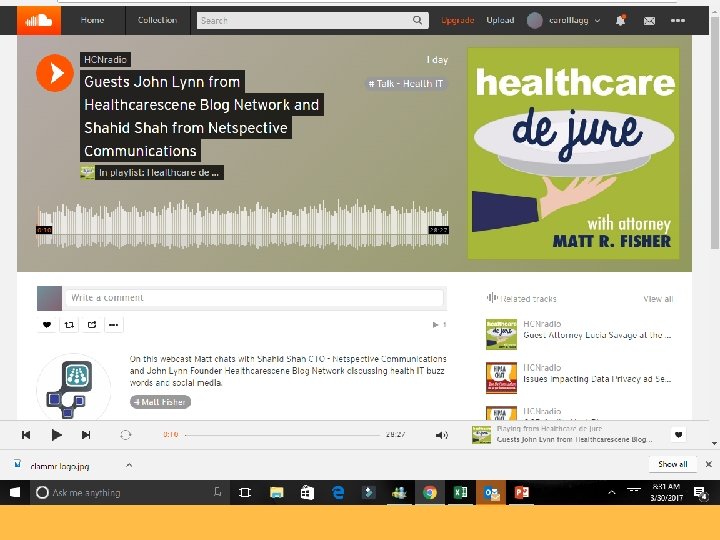Click the Upgrade link

click(457, 20)
